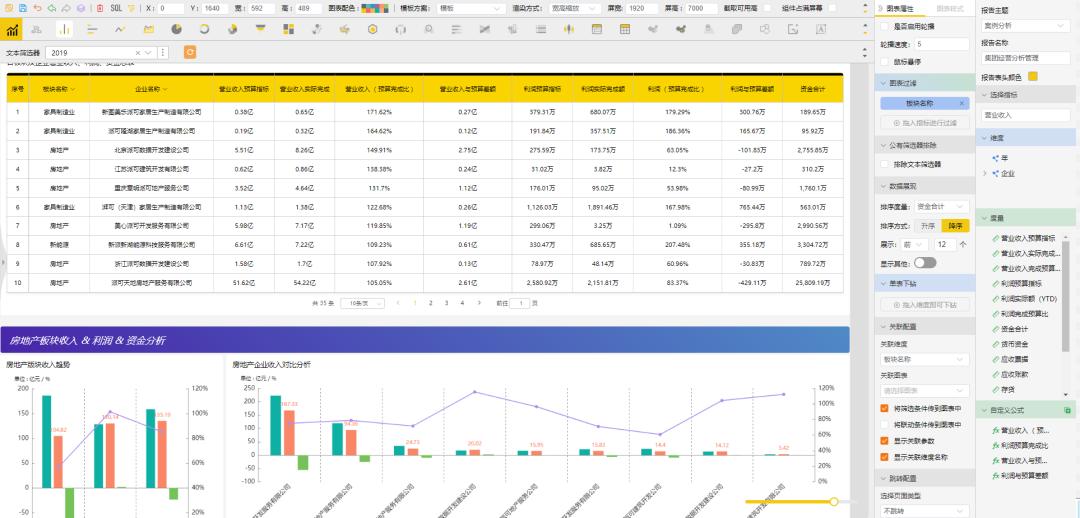The height and width of the screenshot is (518, 1080).
Task: Choose the magnifier search component icon
Action: (429, 30)
